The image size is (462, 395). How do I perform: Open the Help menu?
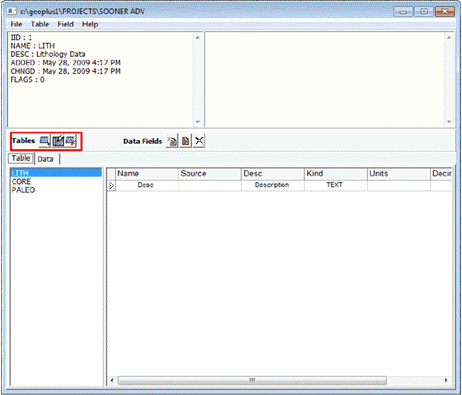tap(90, 24)
